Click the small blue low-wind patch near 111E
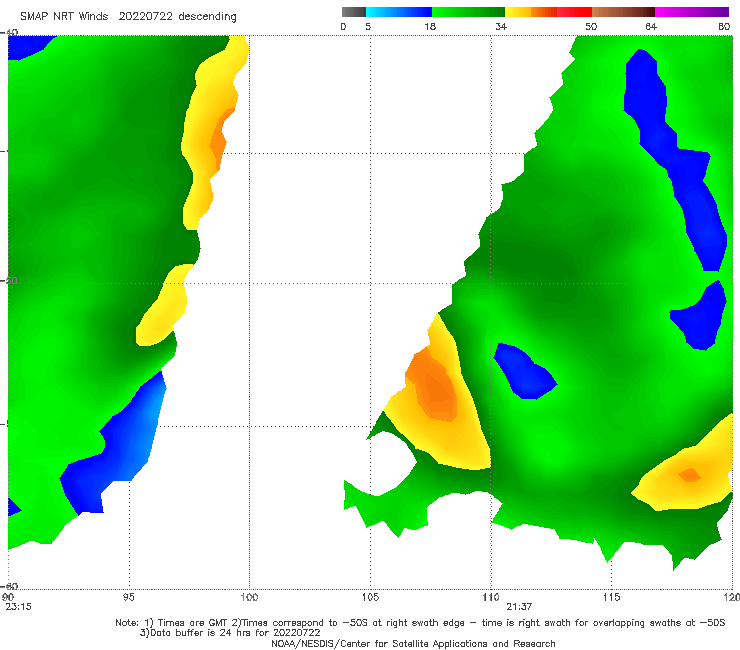 (x=524, y=371)
